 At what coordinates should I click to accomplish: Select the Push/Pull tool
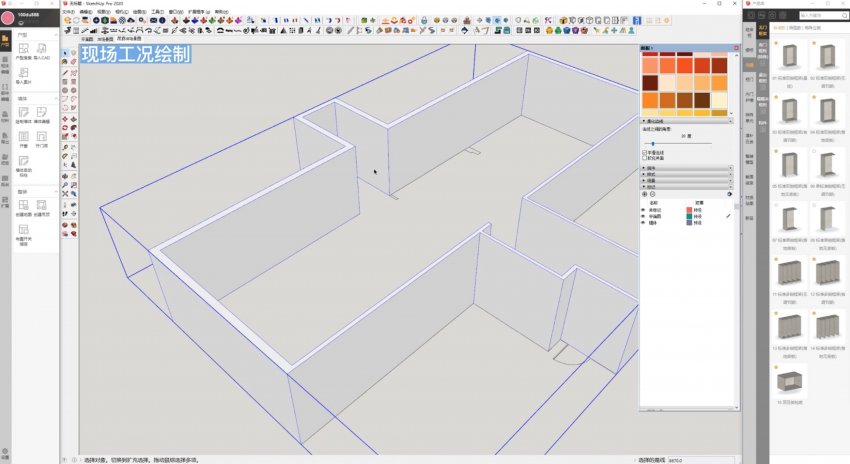point(73,119)
